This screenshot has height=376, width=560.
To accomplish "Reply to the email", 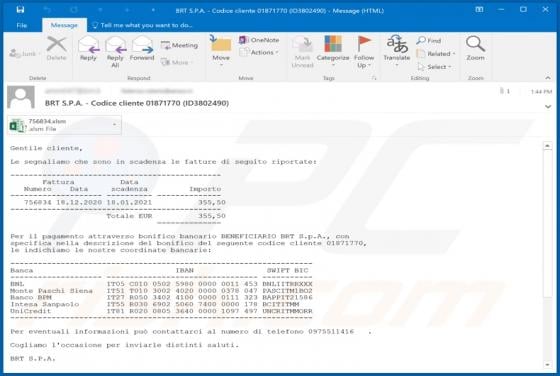I will (88, 48).
